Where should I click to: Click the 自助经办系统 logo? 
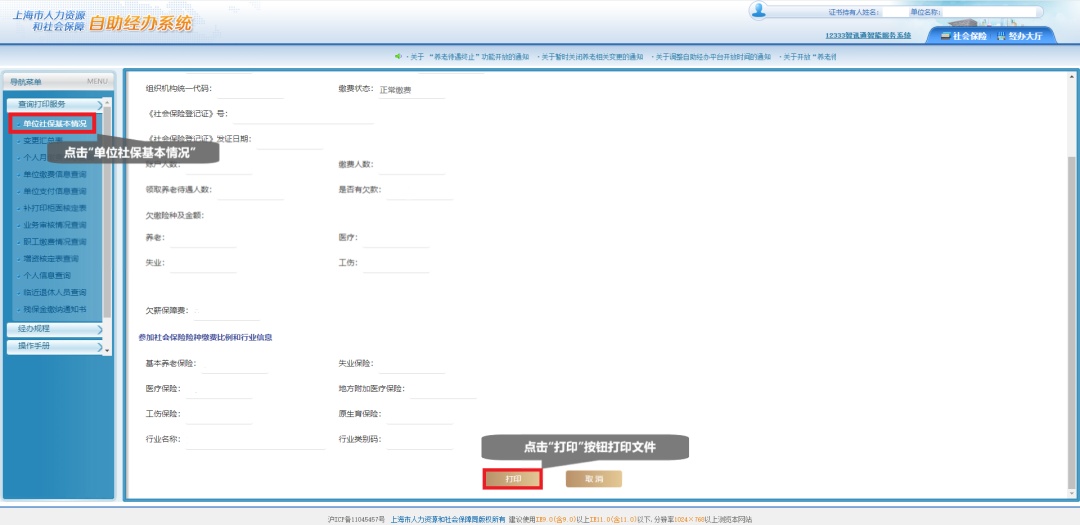click(x=140, y=23)
